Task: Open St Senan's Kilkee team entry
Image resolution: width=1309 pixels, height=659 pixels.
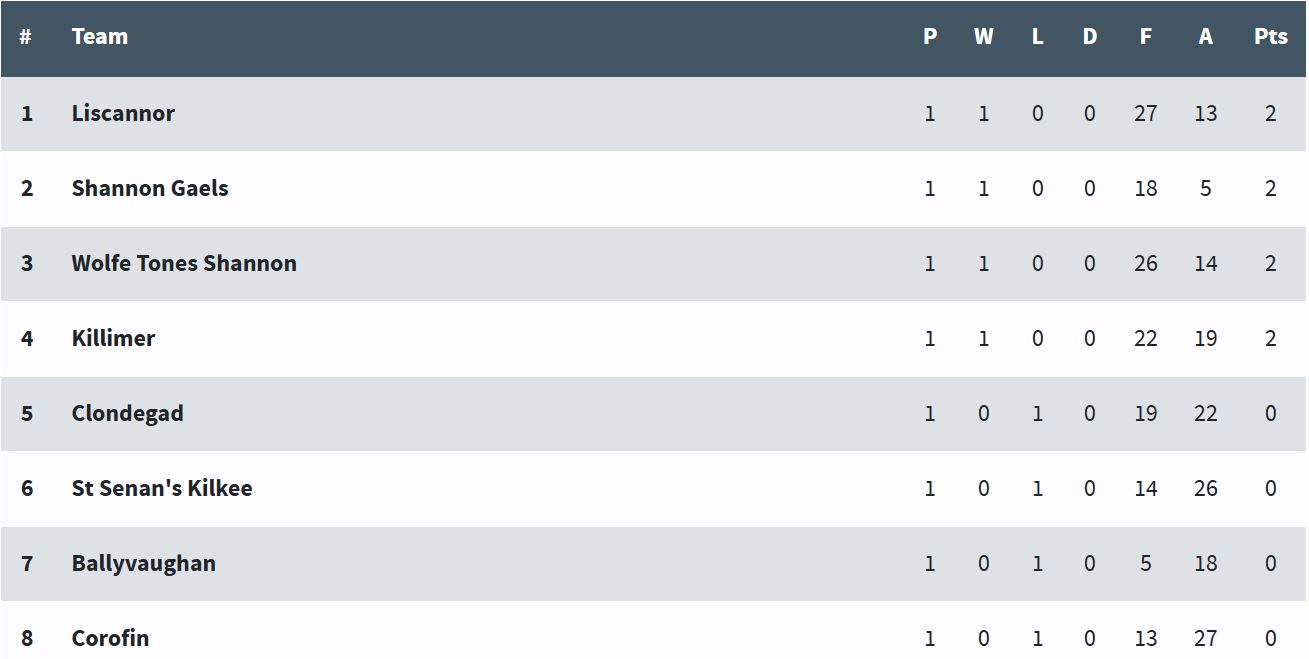Action: [x=162, y=488]
